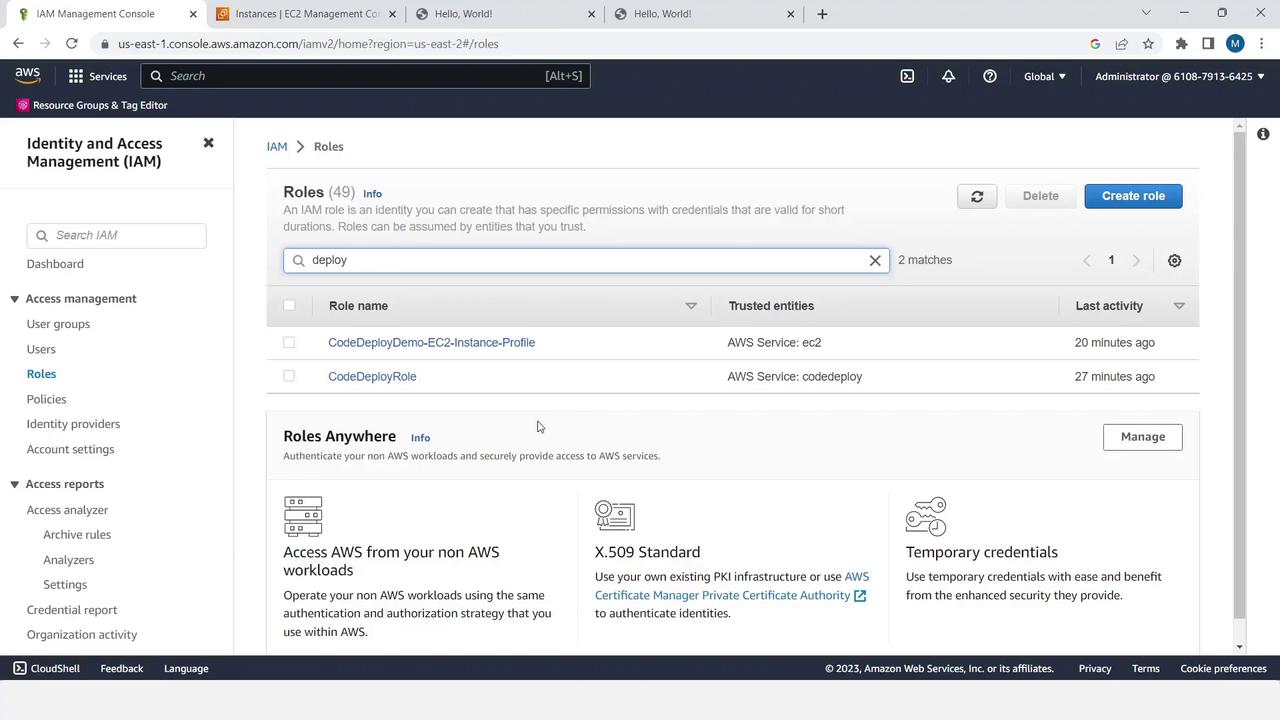Go to next page of roles
This screenshot has width=1280, height=720.
coord(1136,260)
